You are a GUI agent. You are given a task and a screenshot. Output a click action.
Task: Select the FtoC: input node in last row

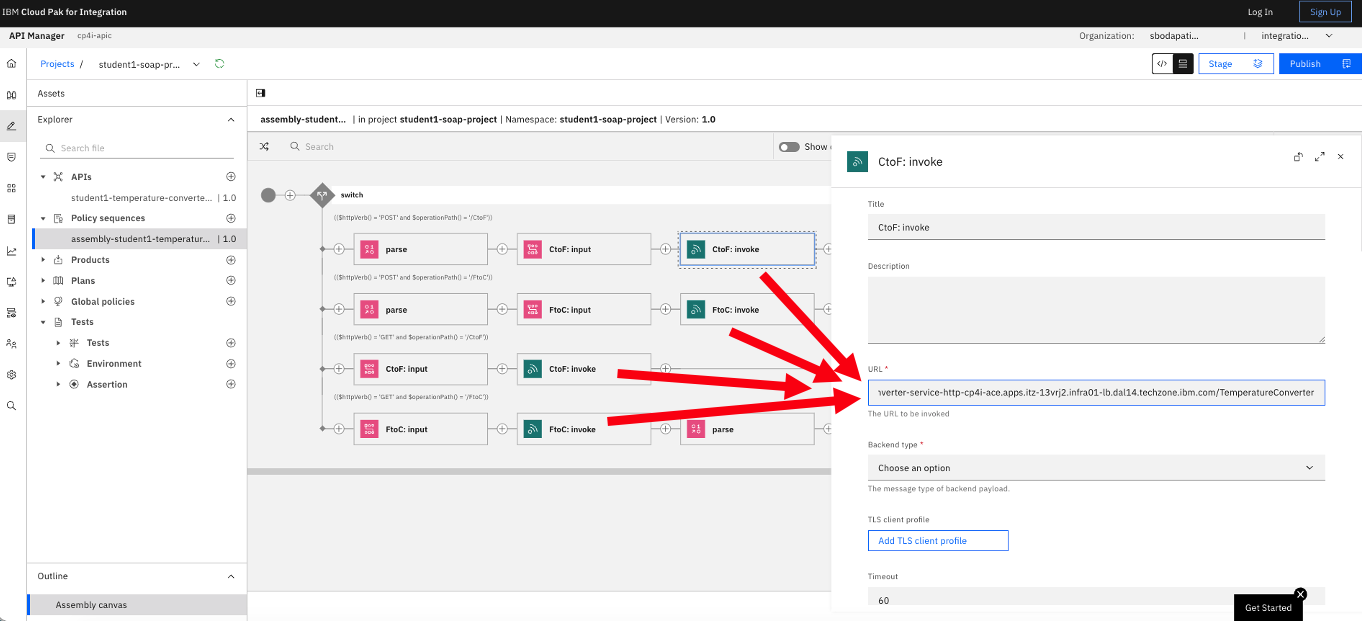coord(421,429)
